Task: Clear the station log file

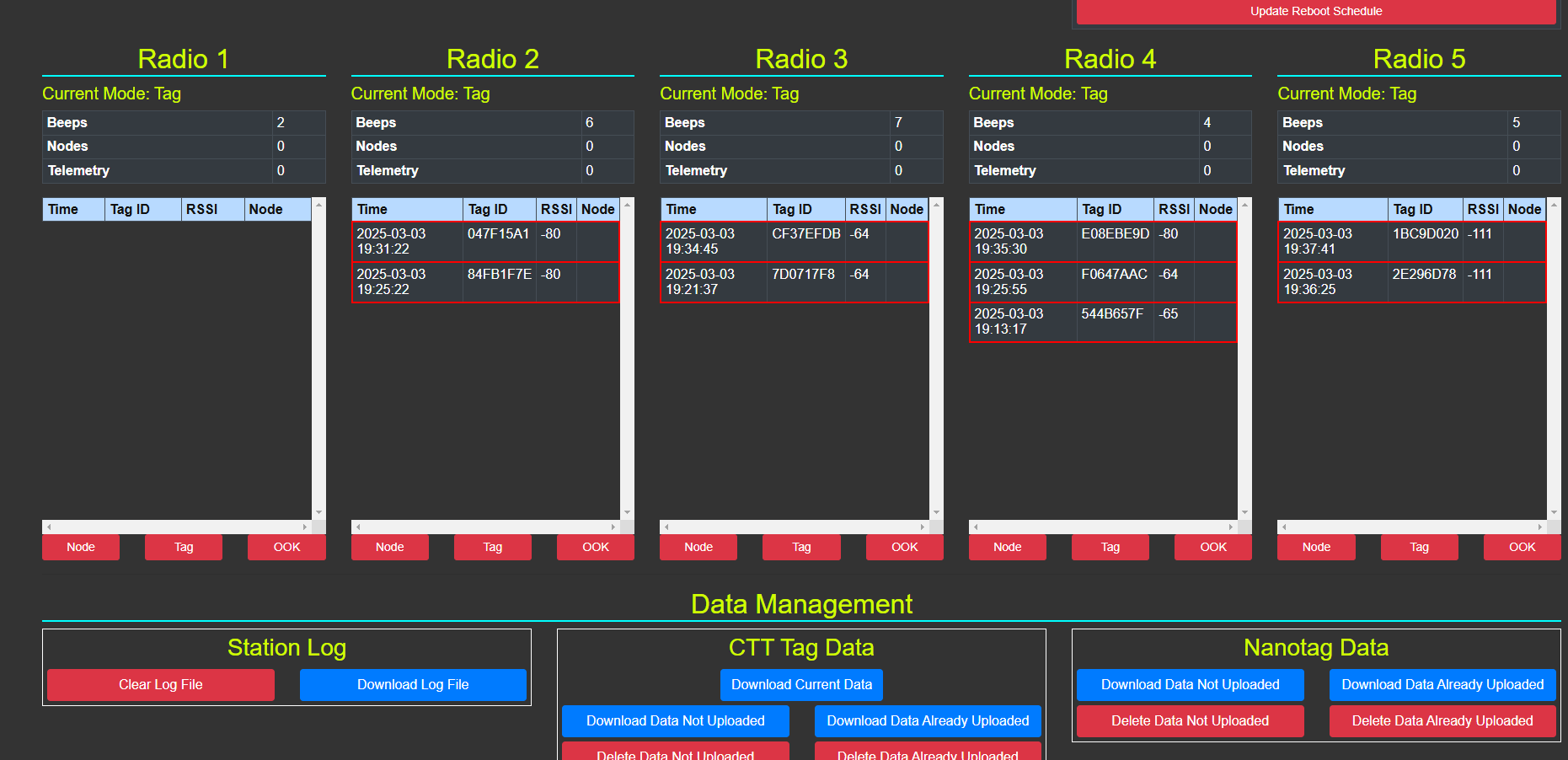Action: [160, 684]
